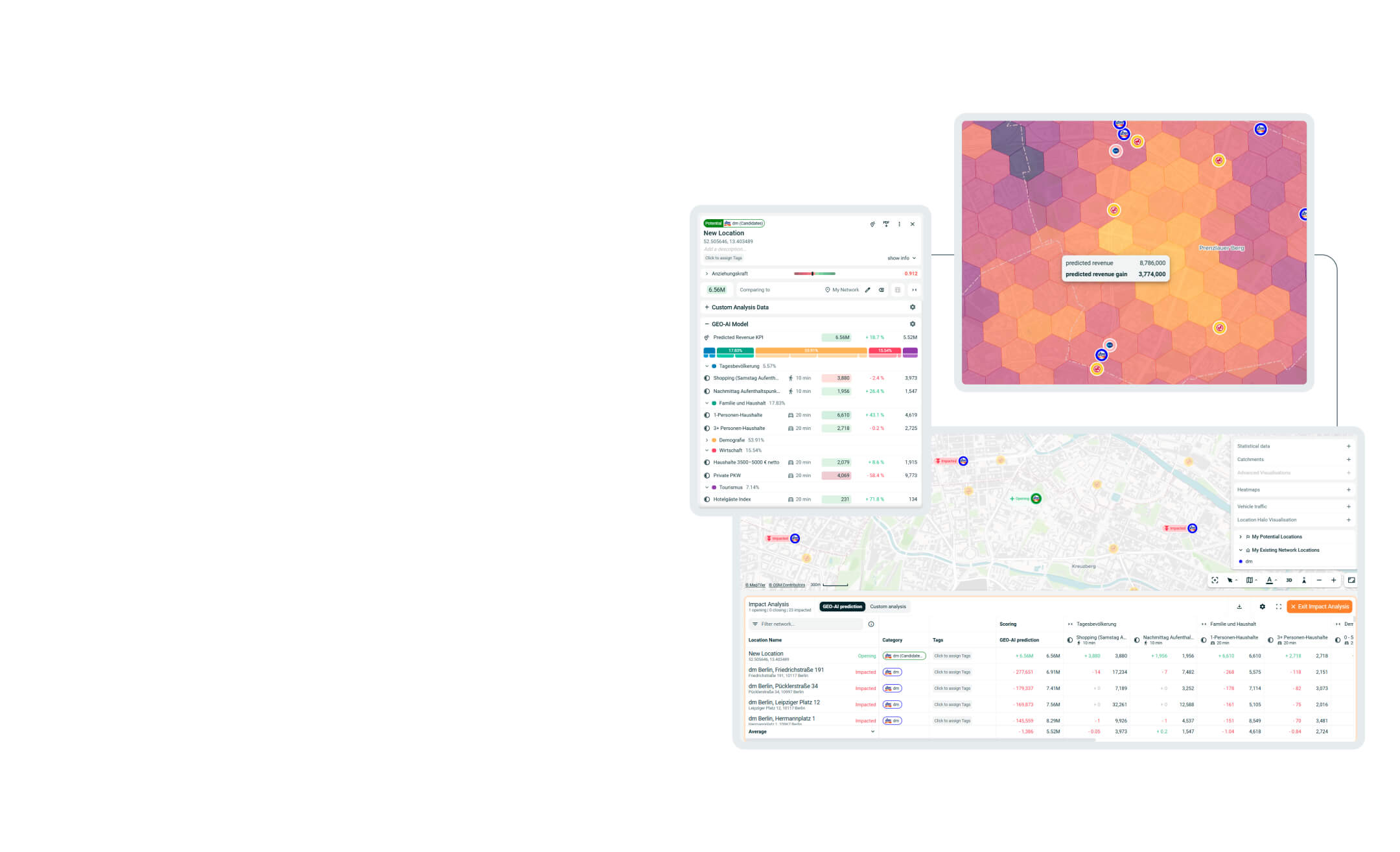1400x852 pixels.
Task: Expand the Demografie group
Action: (706, 440)
